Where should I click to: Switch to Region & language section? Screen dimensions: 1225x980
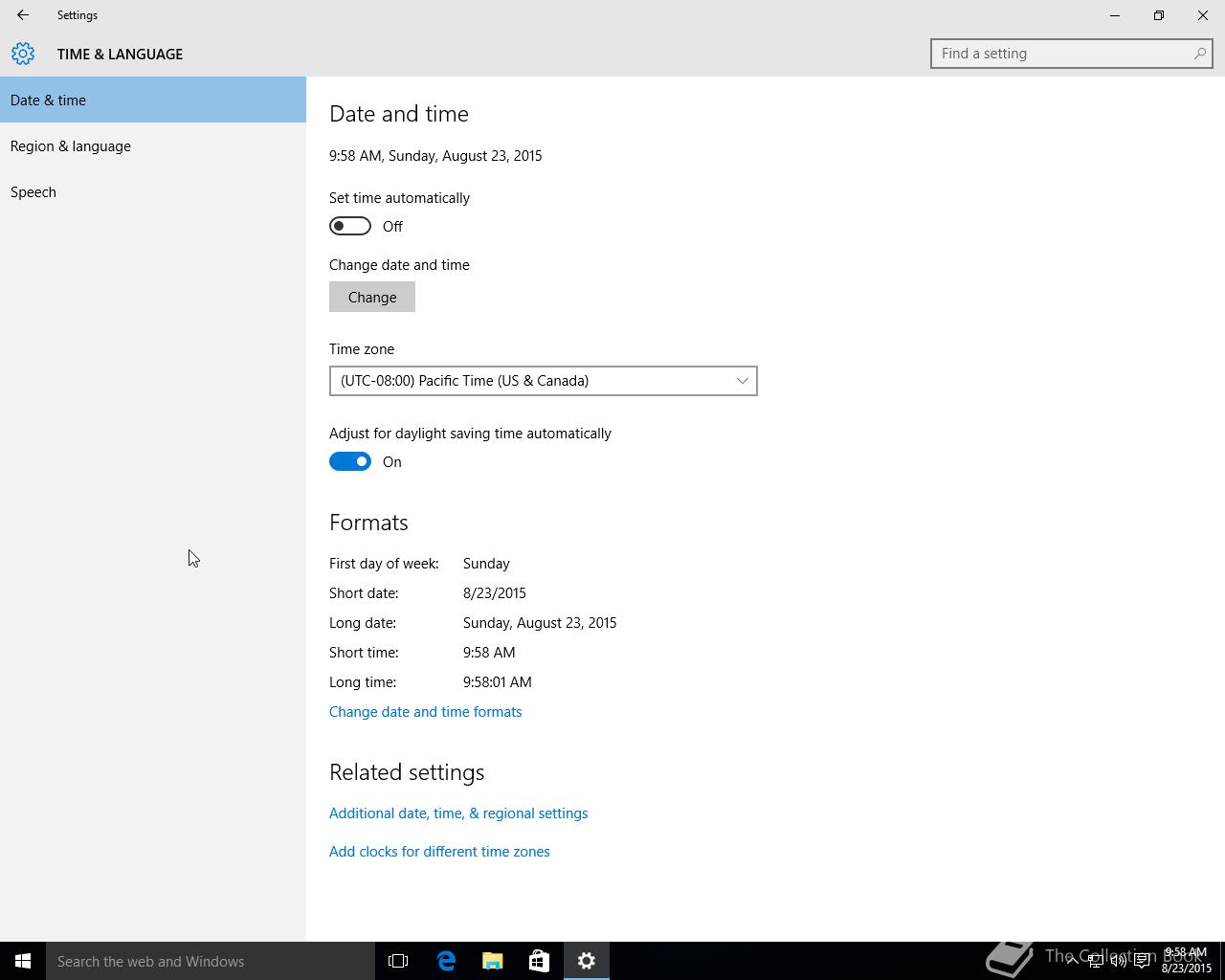pyautogui.click(x=71, y=146)
